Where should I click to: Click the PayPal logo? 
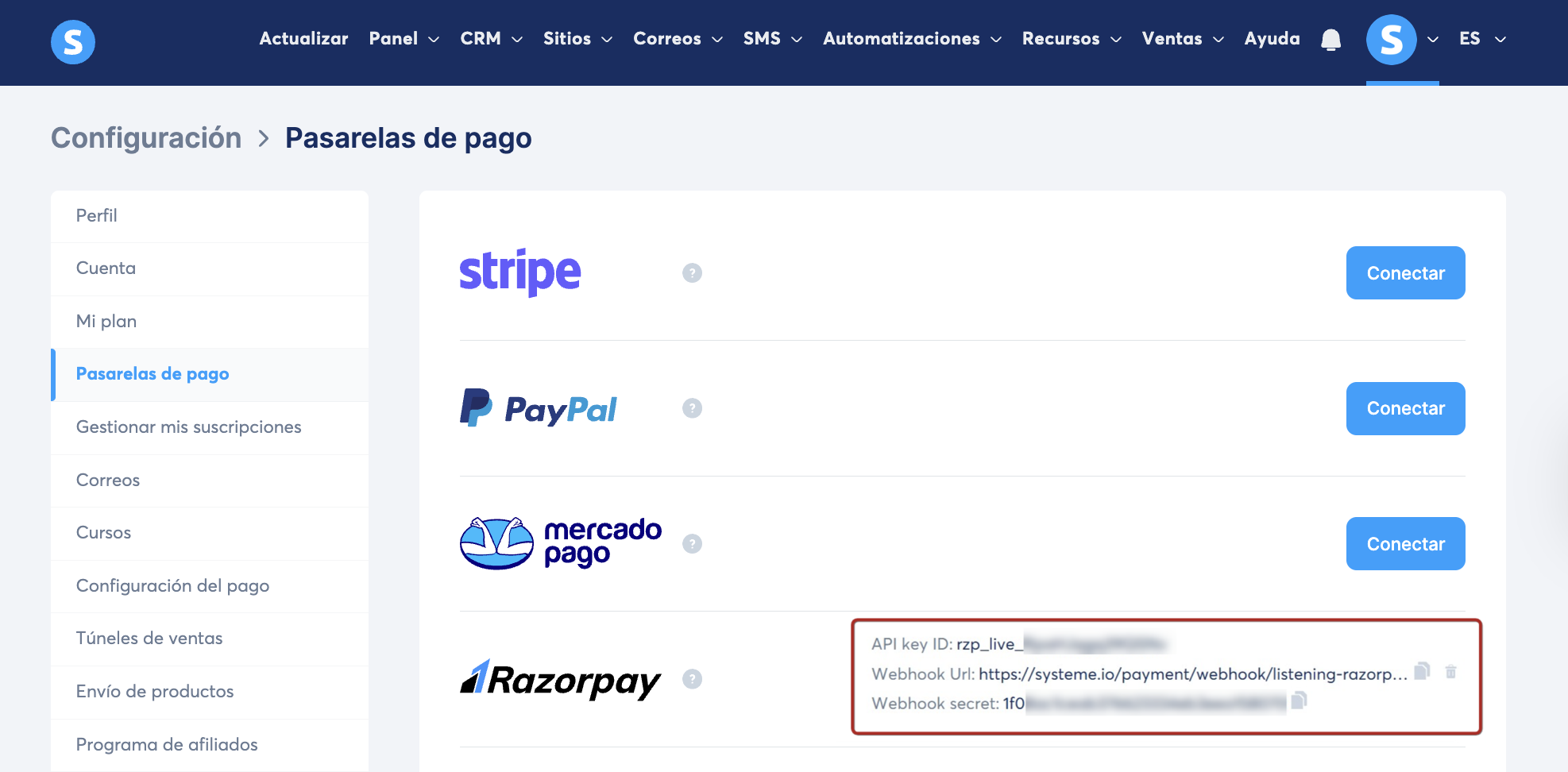tap(538, 408)
